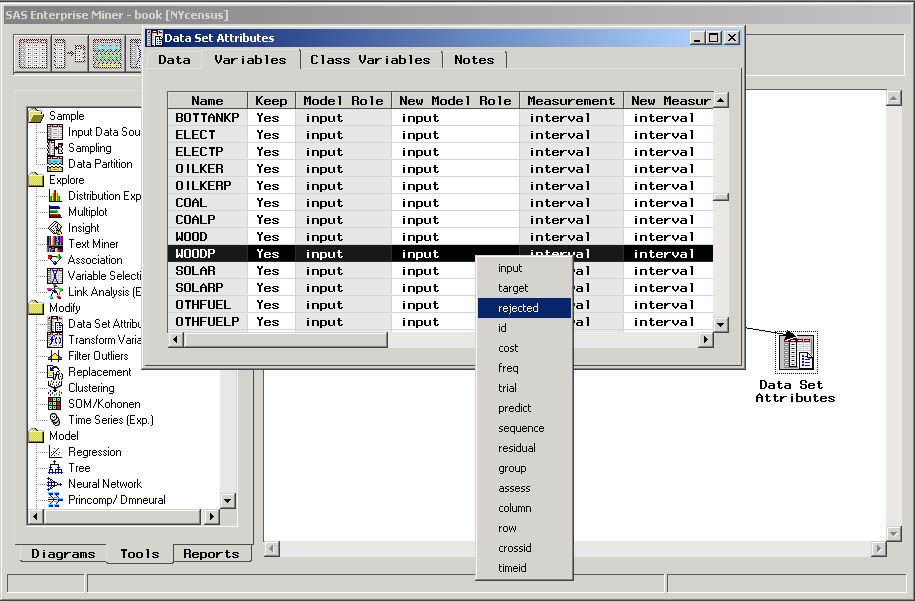Click the Measurement column header
This screenshot has width=915, height=602.
pos(571,100)
